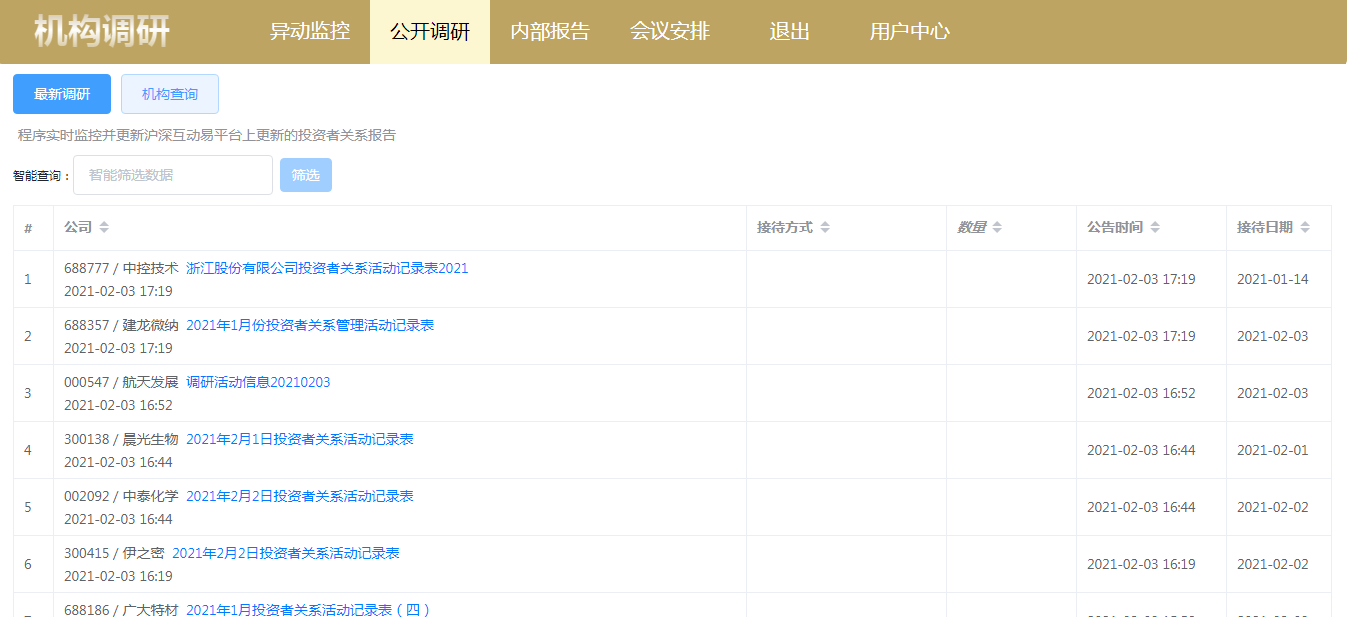This screenshot has width=1347, height=617.
Task: Open 2021年1月份投资者关系管理活动记录表 link
Action: tap(310, 325)
